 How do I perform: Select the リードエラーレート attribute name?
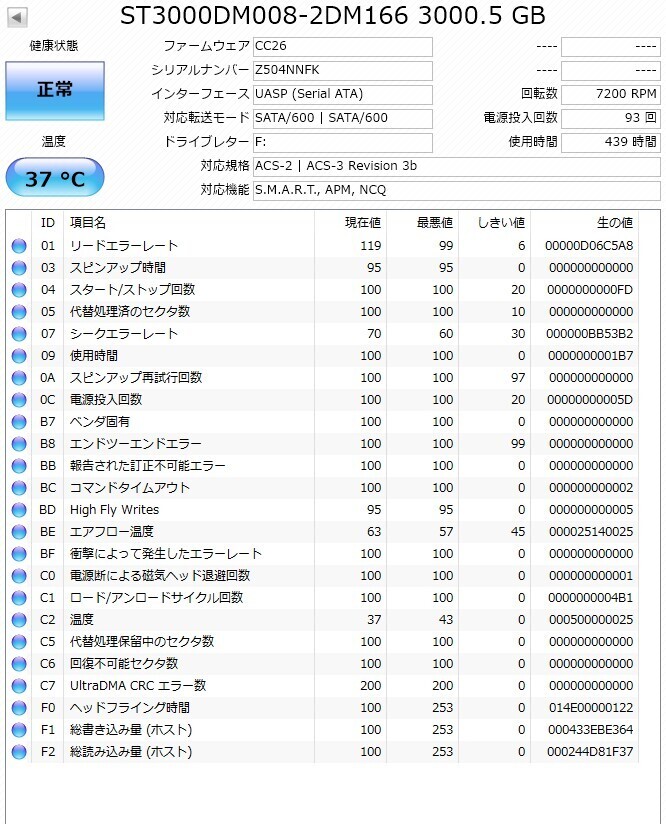[x=124, y=246]
